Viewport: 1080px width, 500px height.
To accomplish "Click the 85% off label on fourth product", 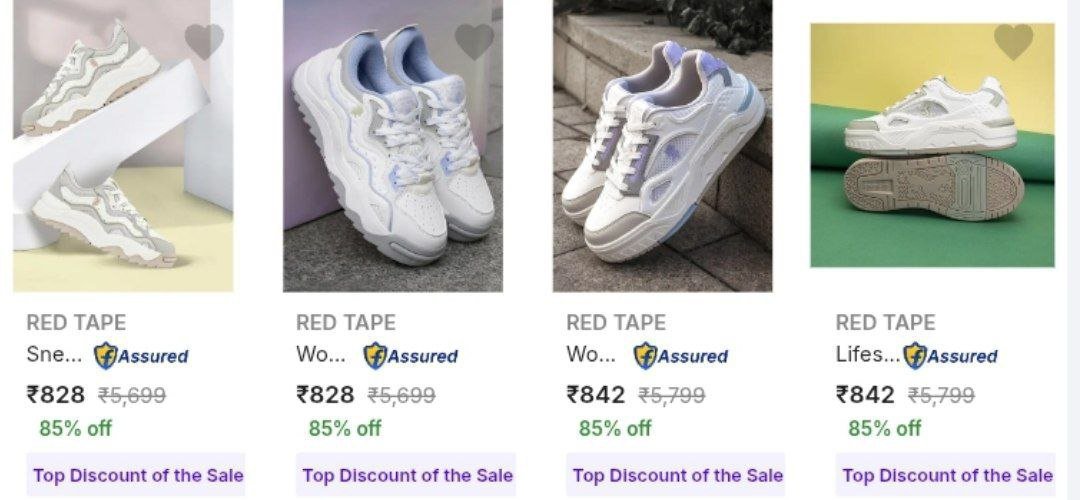I will pyautogui.click(x=884, y=428).
